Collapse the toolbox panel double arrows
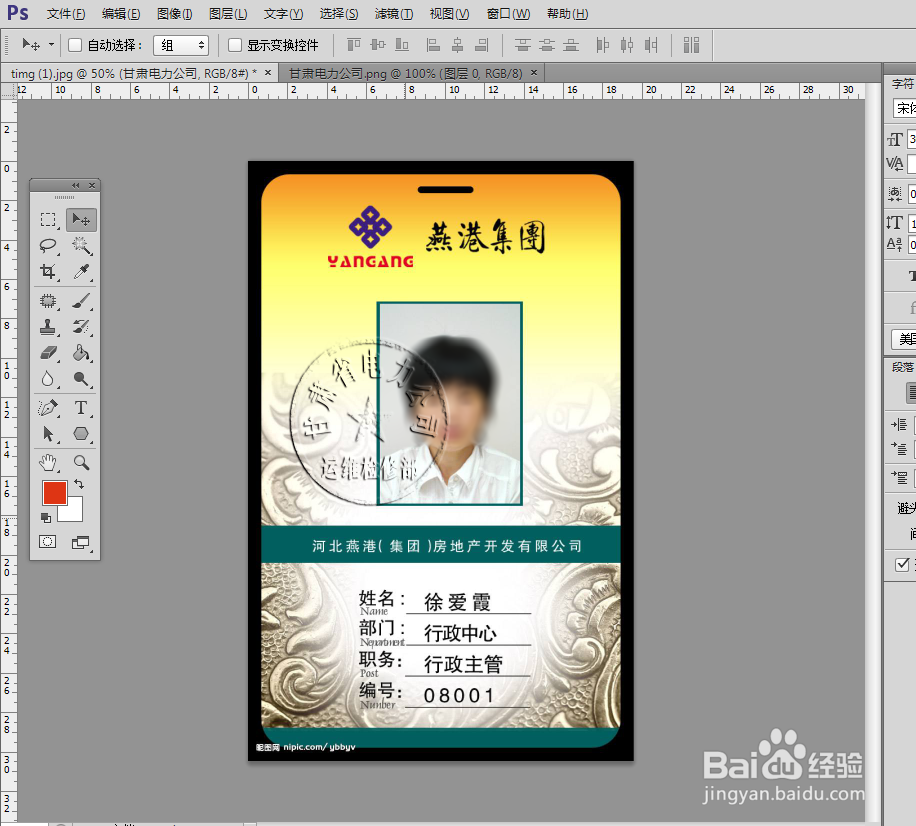The width and height of the screenshot is (916, 826). click(75, 185)
